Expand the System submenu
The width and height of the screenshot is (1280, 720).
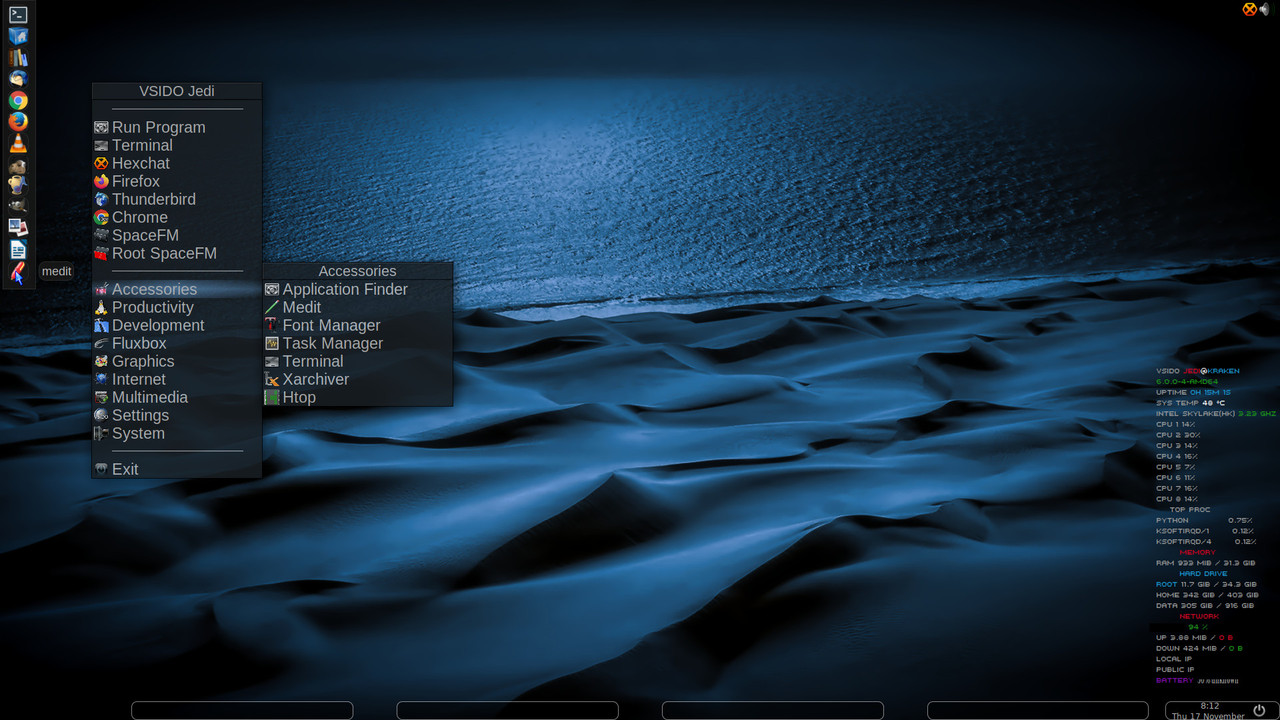click(177, 433)
